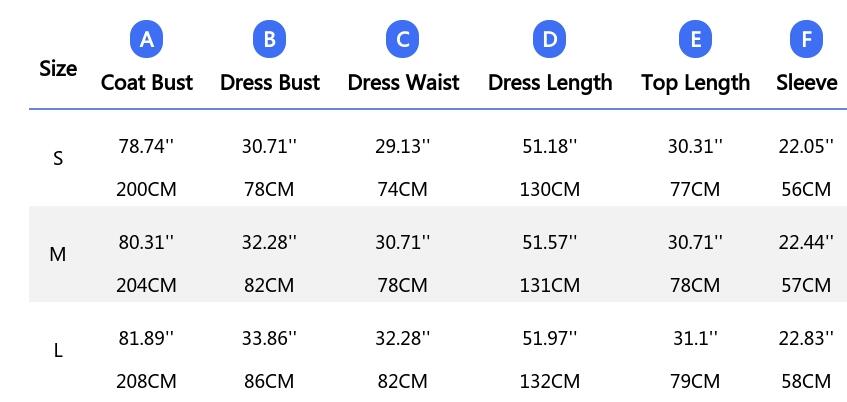Click the Dress Waist header label
The width and height of the screenshot is (847, 402).
403,83
